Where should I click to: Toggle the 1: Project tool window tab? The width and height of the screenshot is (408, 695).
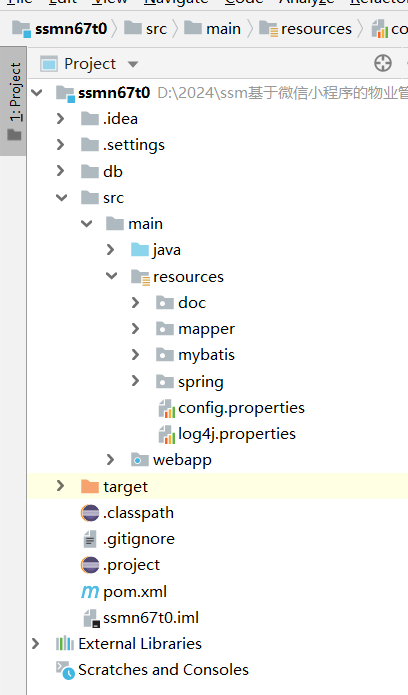click(x=14, y=101)
